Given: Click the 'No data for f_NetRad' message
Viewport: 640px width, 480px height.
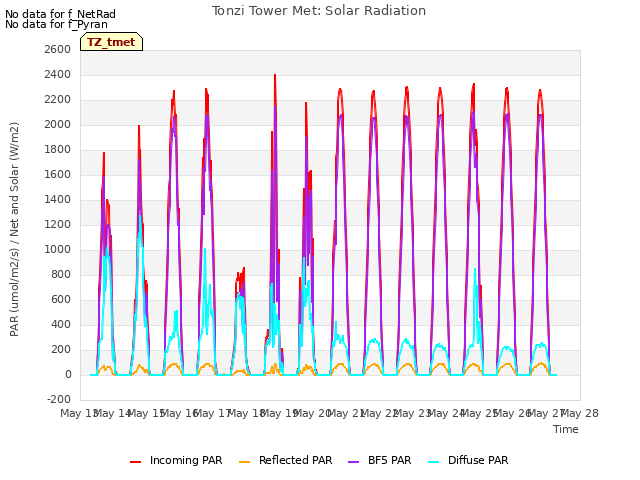Looking at the screenshot, I should click(60, 14).
